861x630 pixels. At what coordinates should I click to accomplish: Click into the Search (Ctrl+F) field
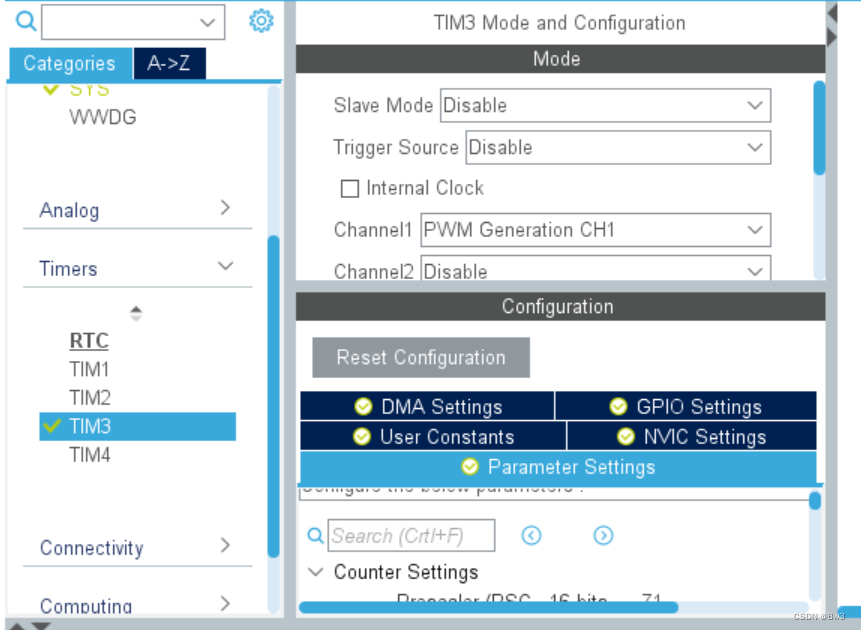(410, 535)
